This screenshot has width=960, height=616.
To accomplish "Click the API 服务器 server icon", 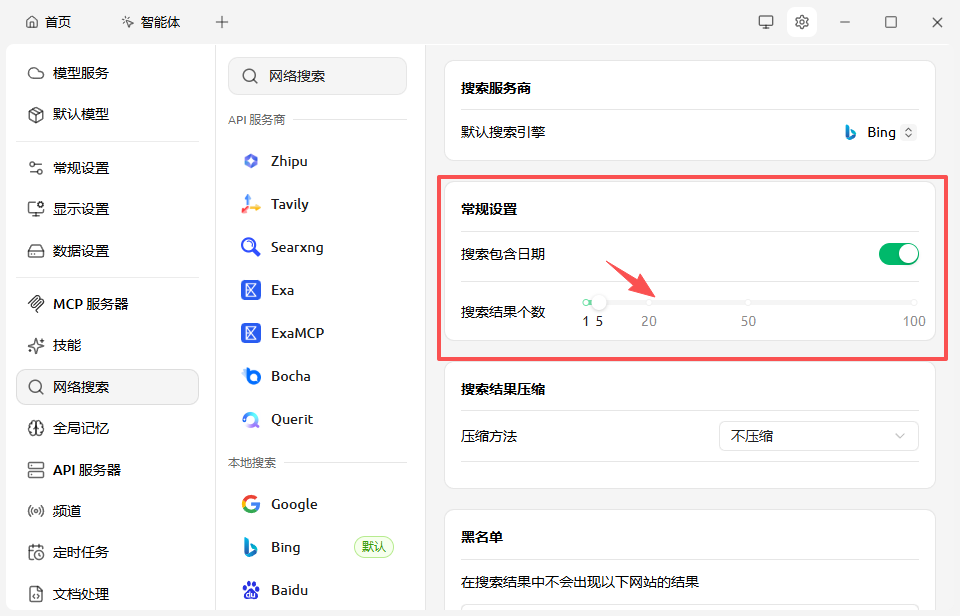I will click(36, 470).
